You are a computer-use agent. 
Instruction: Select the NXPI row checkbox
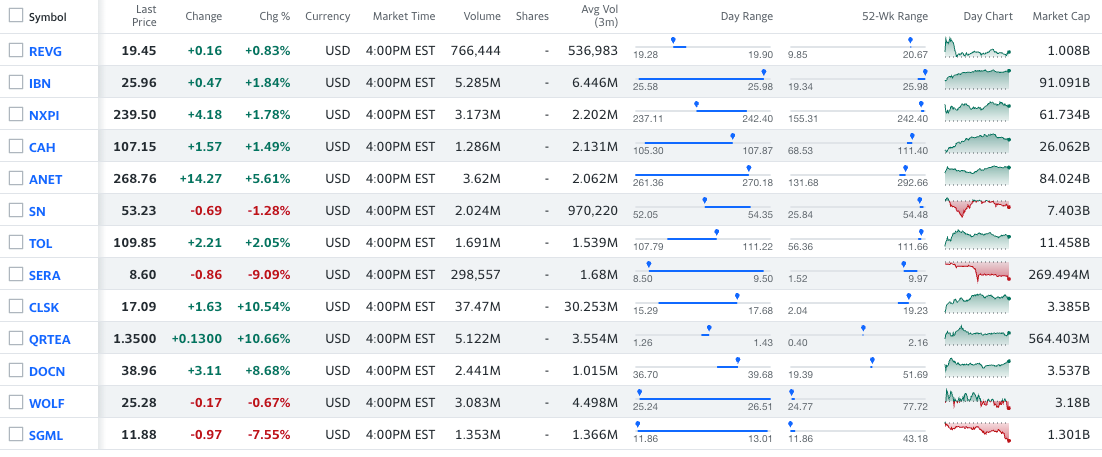15,114
